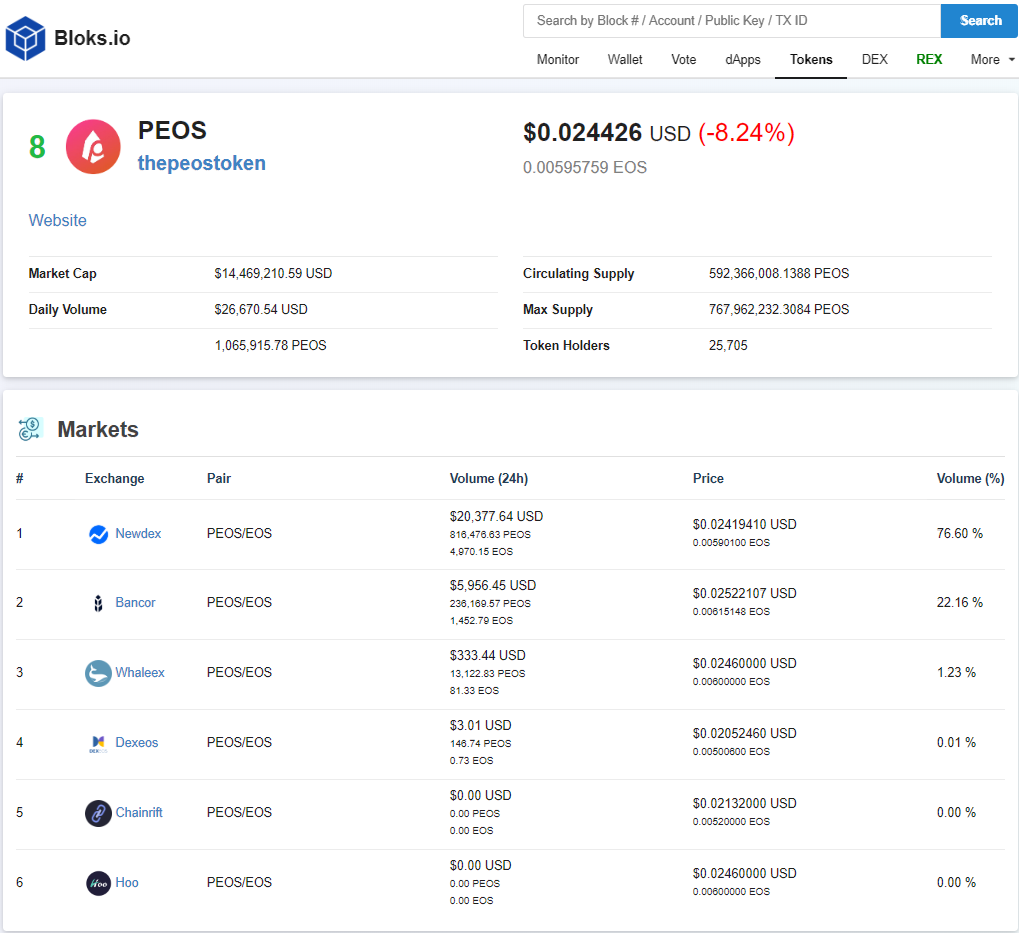Go to the REX tab

(x=929, y=60)
